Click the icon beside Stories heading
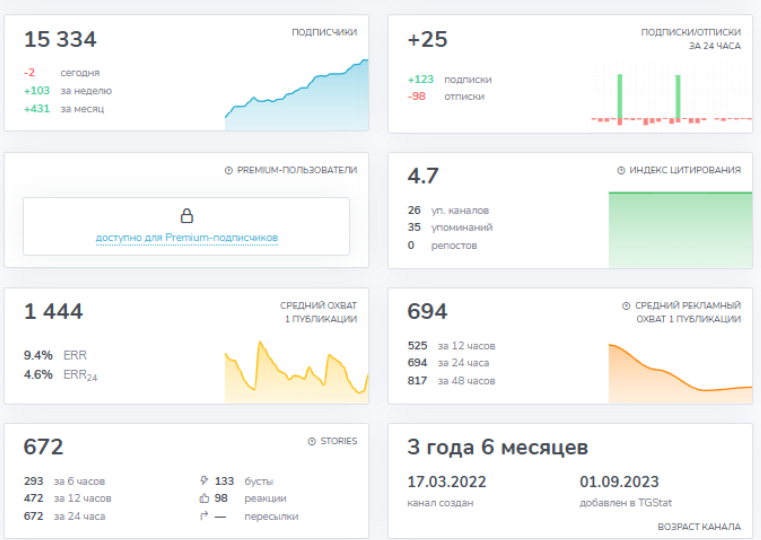The width and height of the screenshot is (761, 540). click(311, 441)
